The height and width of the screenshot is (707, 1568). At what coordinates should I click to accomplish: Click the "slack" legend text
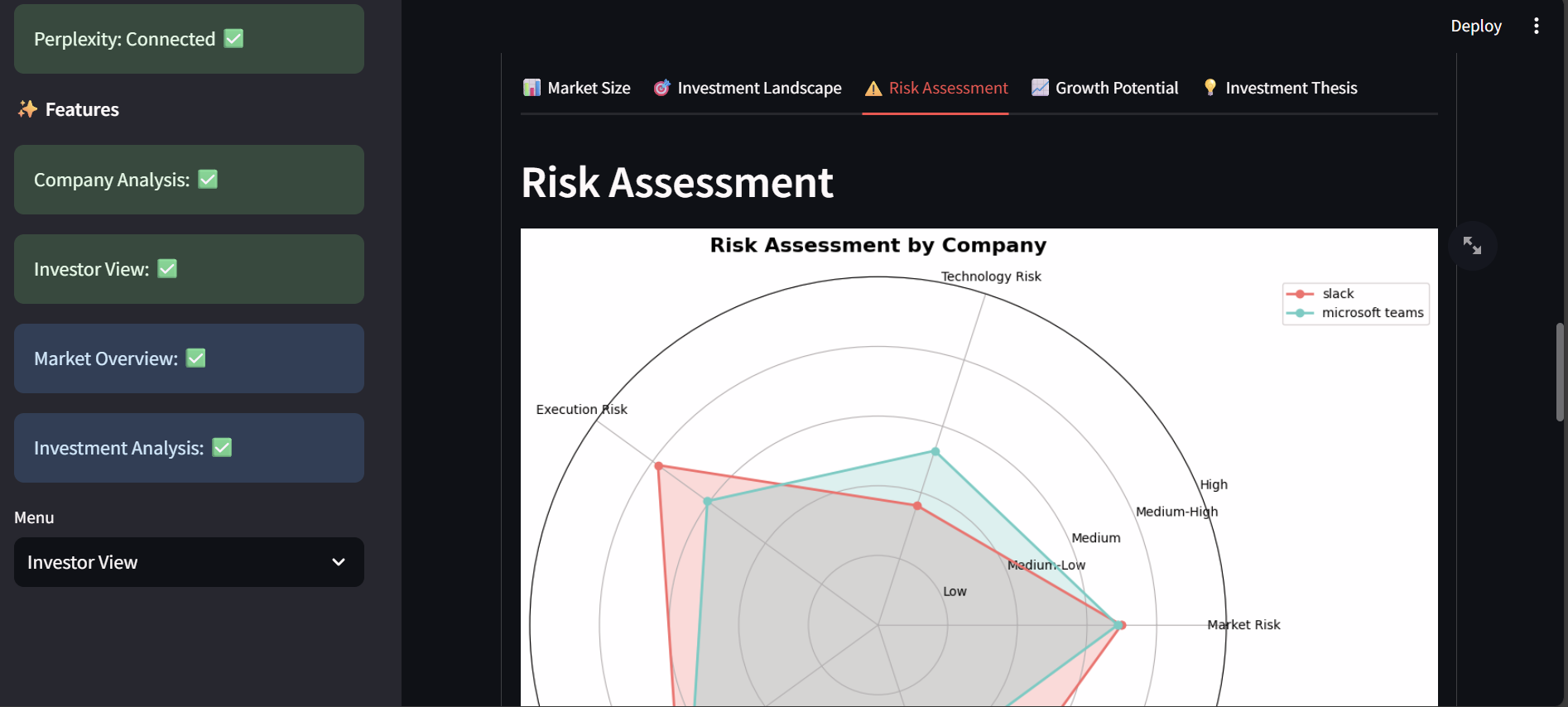1338,294
